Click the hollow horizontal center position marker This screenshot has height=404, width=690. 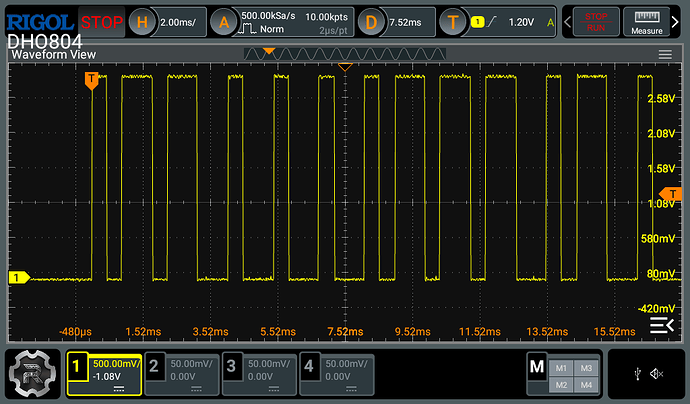tap(345, 67)
